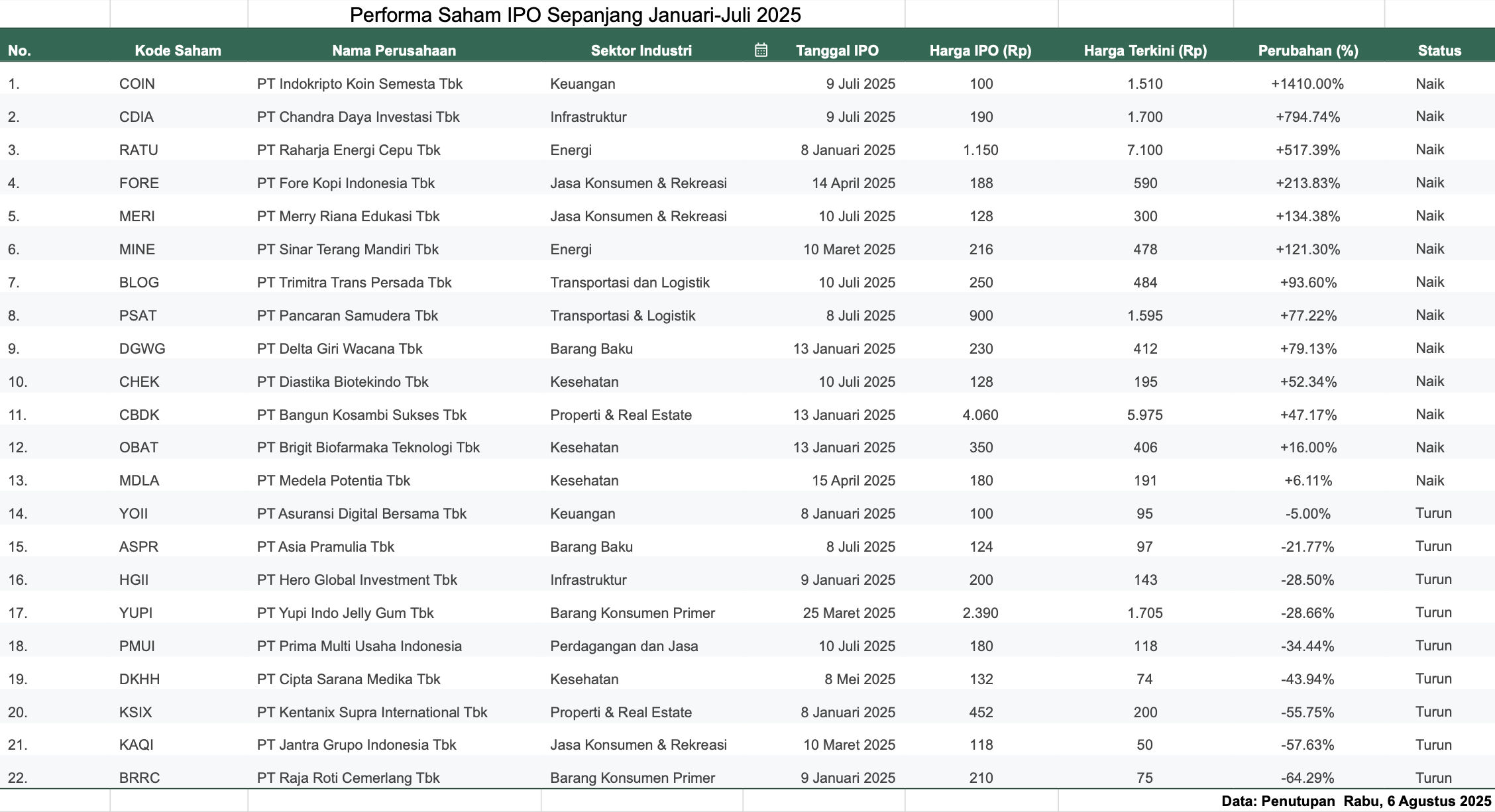1495x812 pixels.
Task: Click the DKHH stock code cell
Action: coord(139,679)
